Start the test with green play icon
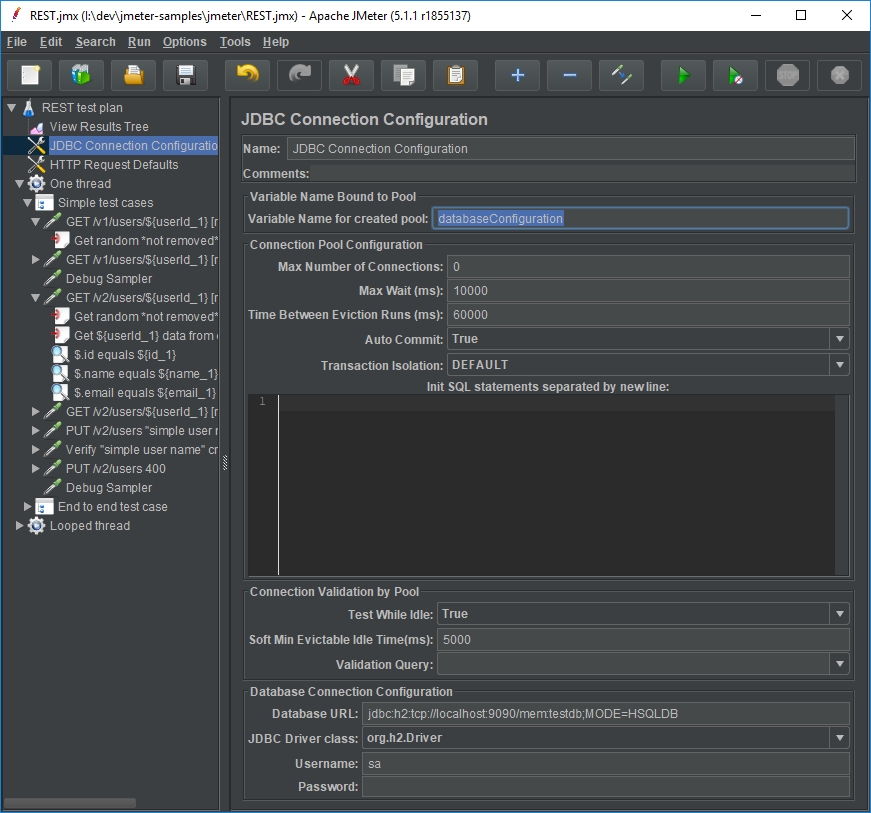The image size is (871, 813). 683,75
